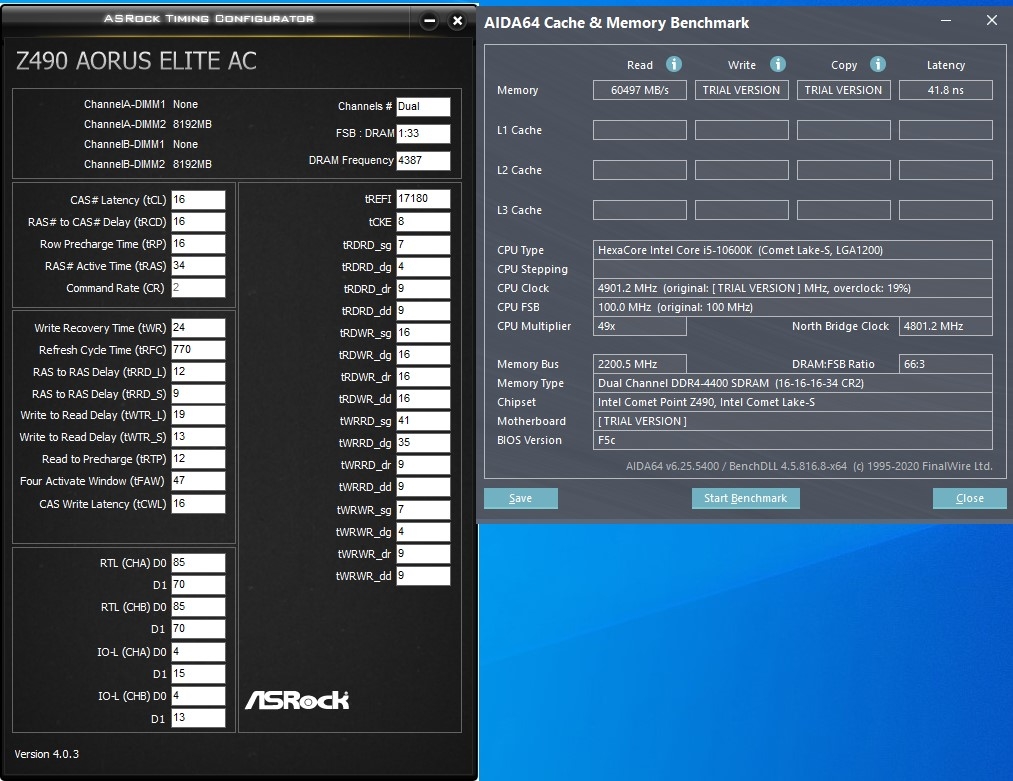
Task: Click the Write info icon in AIDA64
Action: (x=778, y=64)
